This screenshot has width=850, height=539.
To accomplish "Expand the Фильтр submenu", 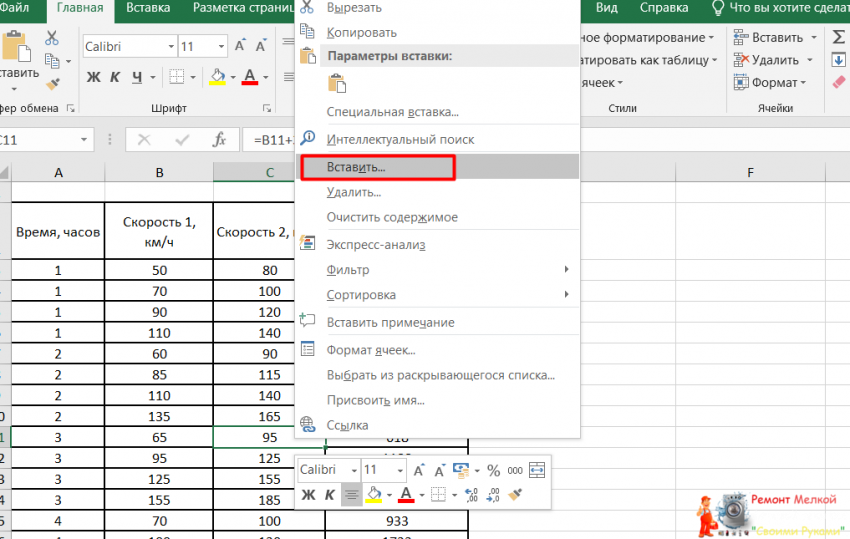I will point(566,270).
